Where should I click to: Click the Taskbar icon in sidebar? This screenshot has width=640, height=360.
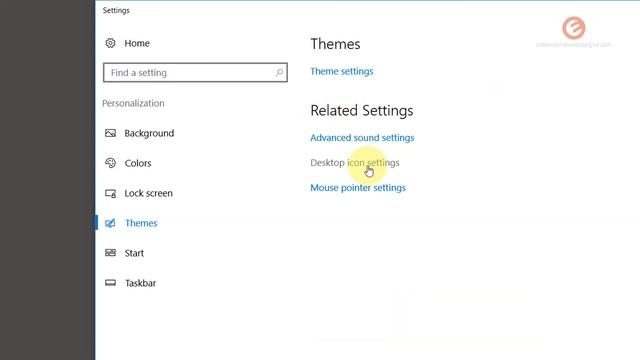(110, 282)
